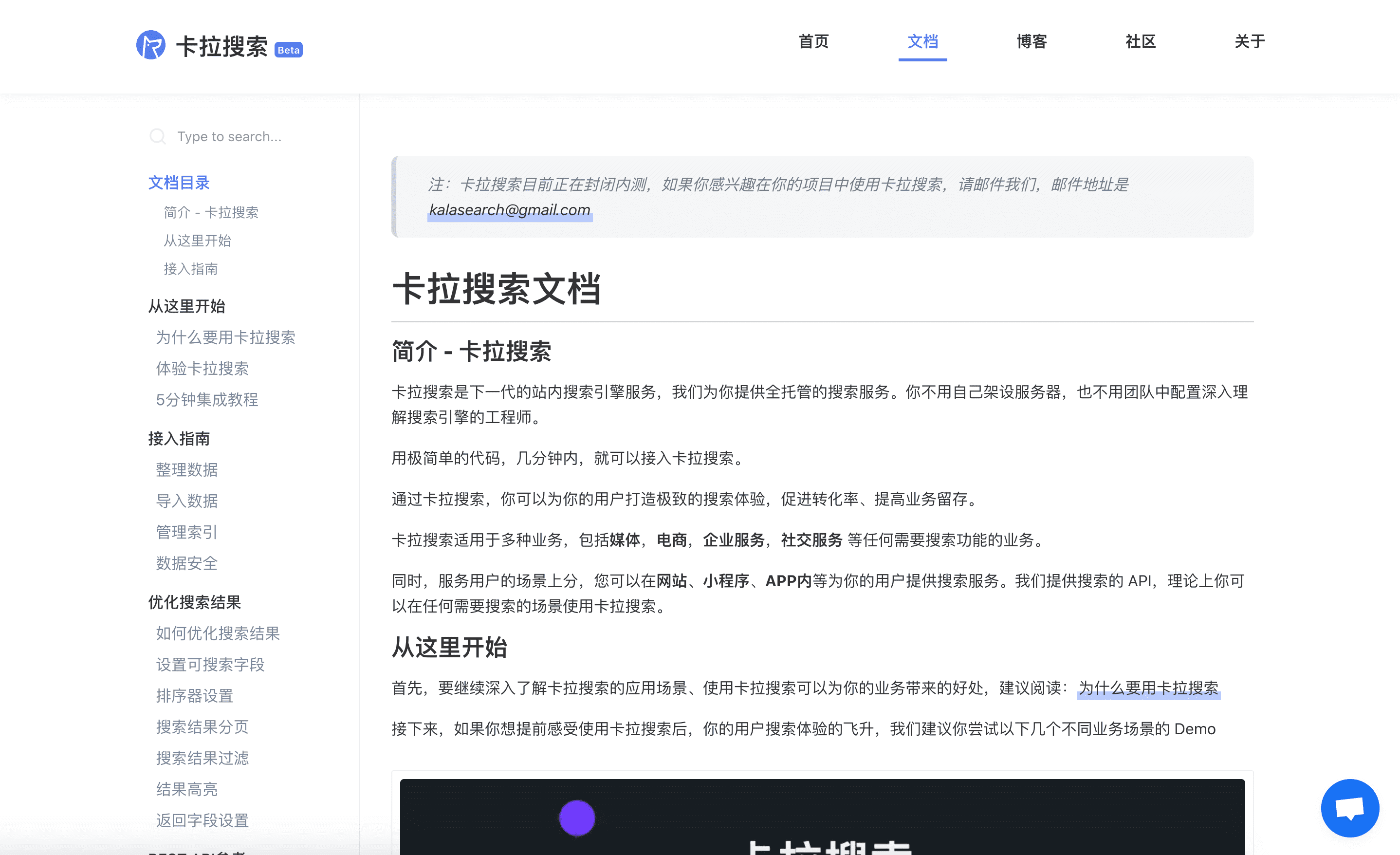Open the chat widget bubble
1400x855 pixels.
pyautogui.click(x=1349, y=807)
